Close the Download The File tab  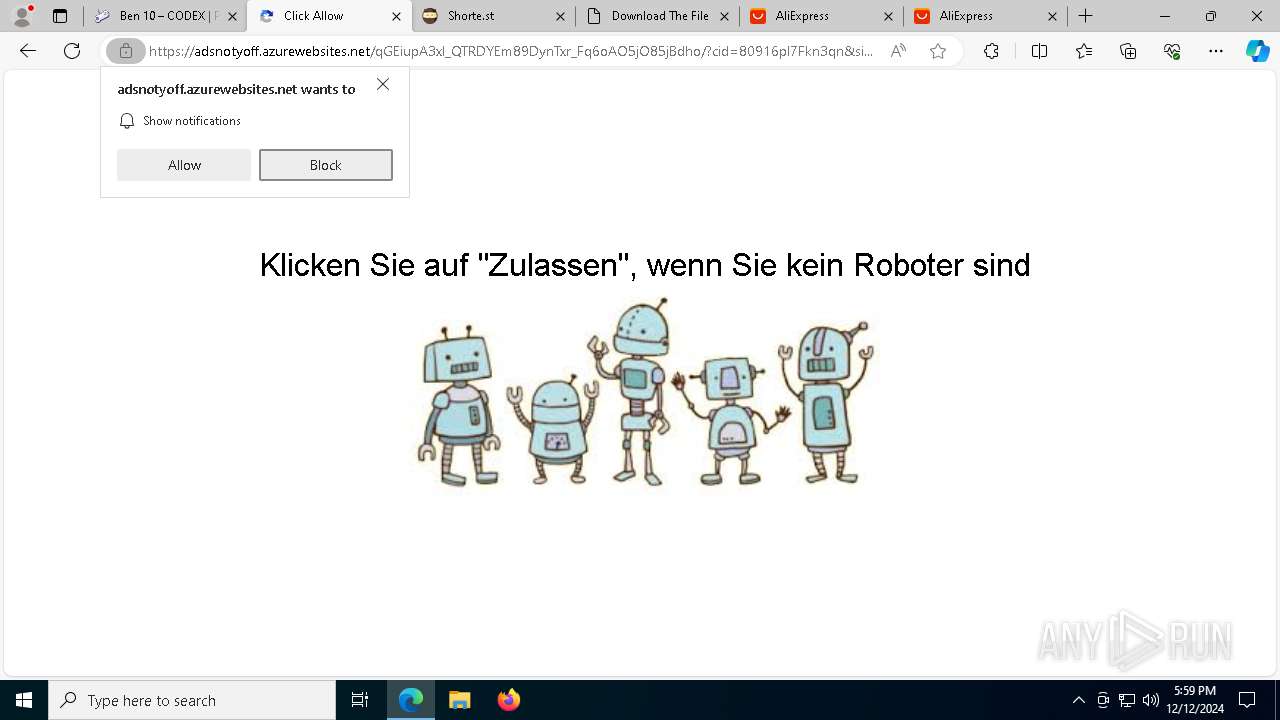coord(724,16)
